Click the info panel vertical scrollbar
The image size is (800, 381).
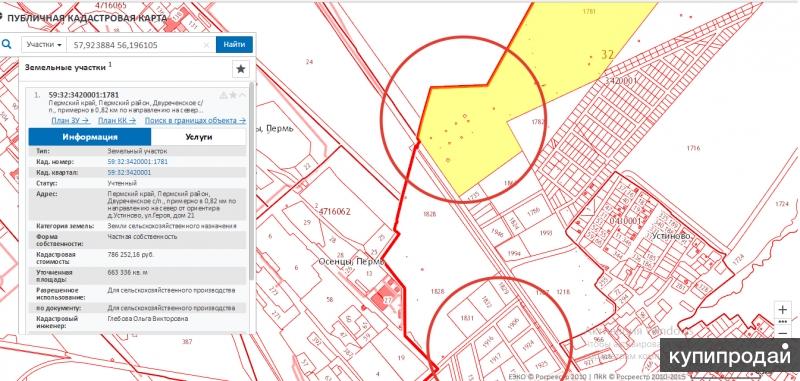[x=251, y=181]
